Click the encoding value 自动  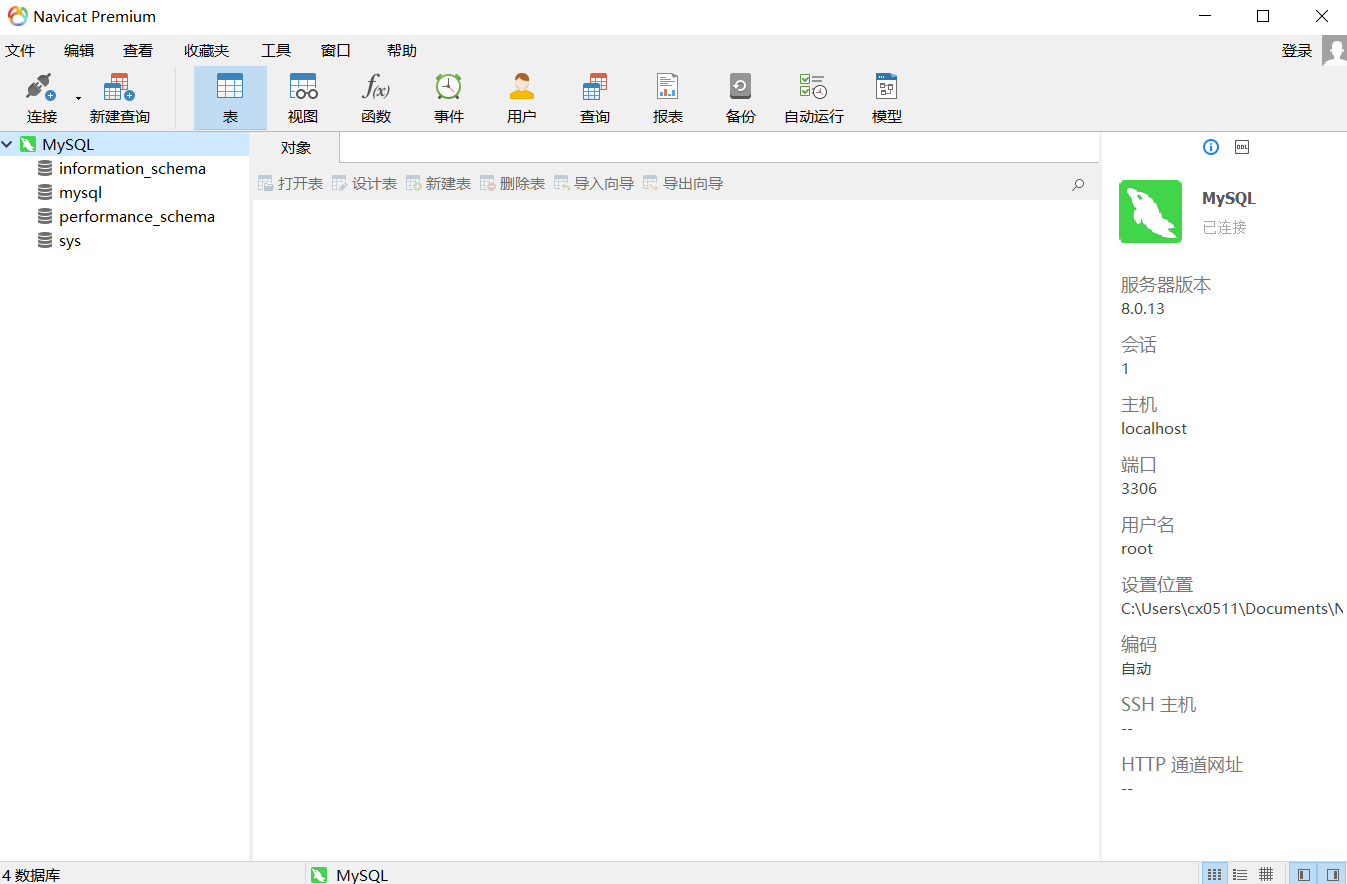coord(1136,669)
